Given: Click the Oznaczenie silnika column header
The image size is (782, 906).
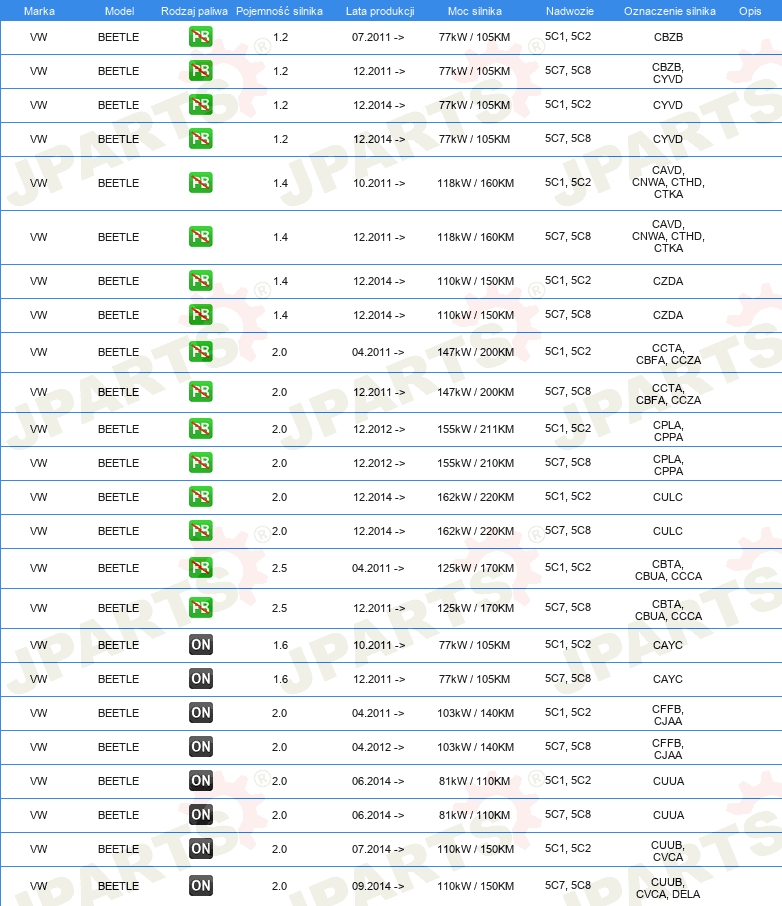Looking at the screenshot, I should coord(669,11).
